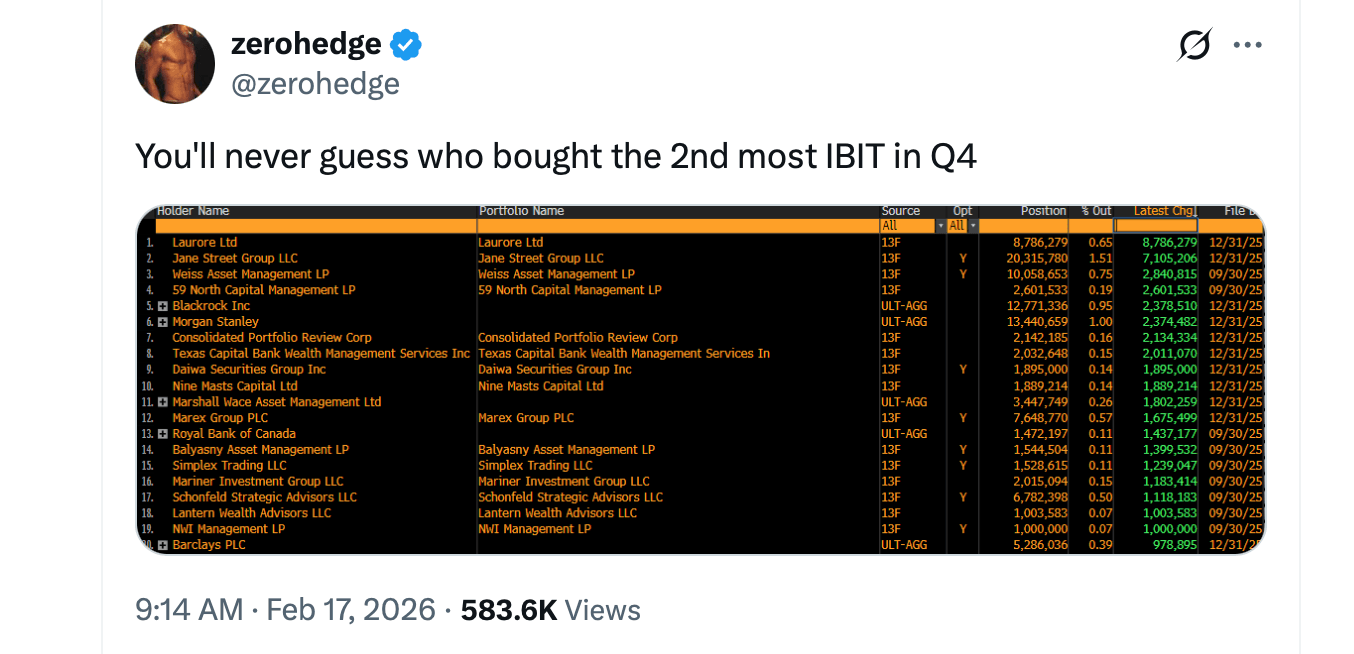1354x654 pixels.
Task: Open Grok analysis via the slashed-circle icon
Action: [x=1197, y=44]
